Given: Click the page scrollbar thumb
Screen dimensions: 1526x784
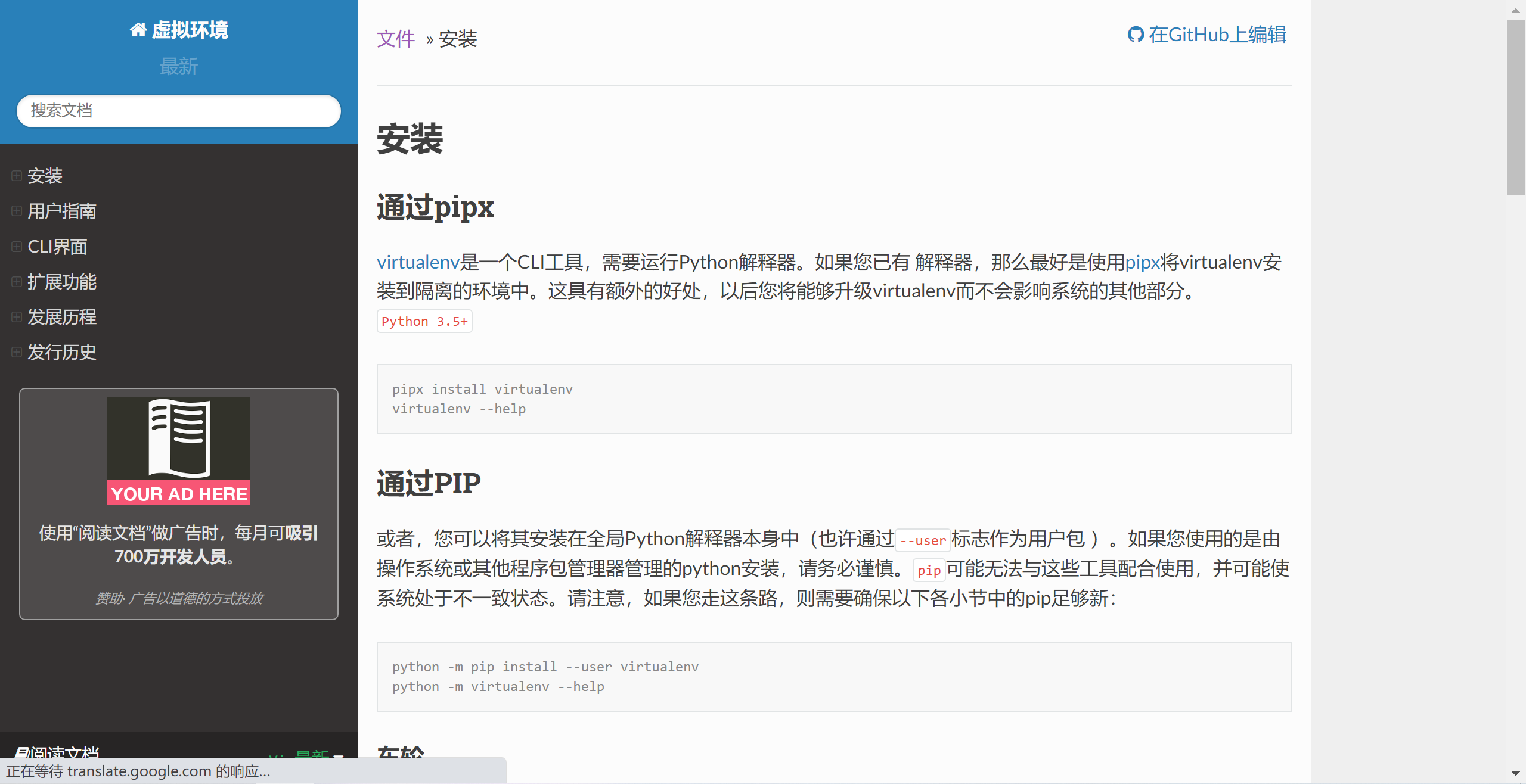Looking at the screenshot, I should point(1516,107).
